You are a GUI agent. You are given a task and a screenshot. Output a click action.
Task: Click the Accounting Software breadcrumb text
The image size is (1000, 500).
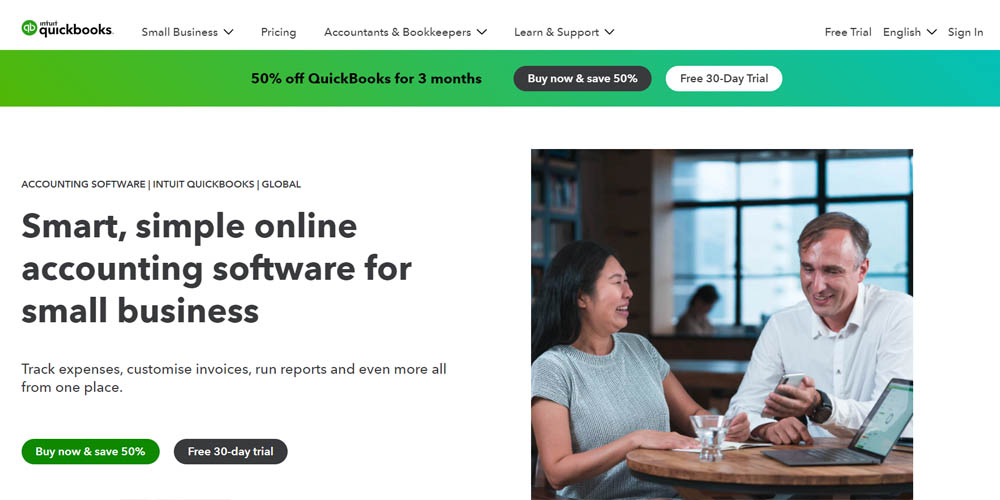84,184
